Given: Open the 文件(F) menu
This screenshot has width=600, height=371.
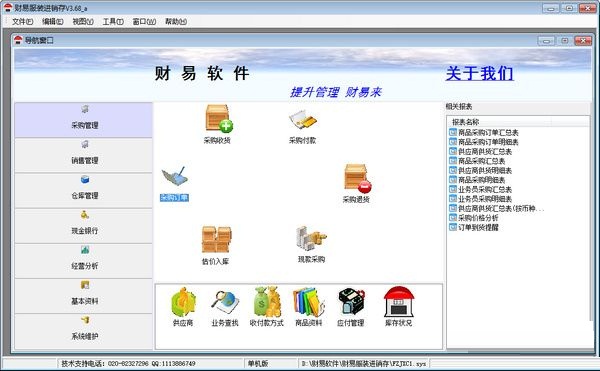Looking at the screenshot, I should pos(23,21).
